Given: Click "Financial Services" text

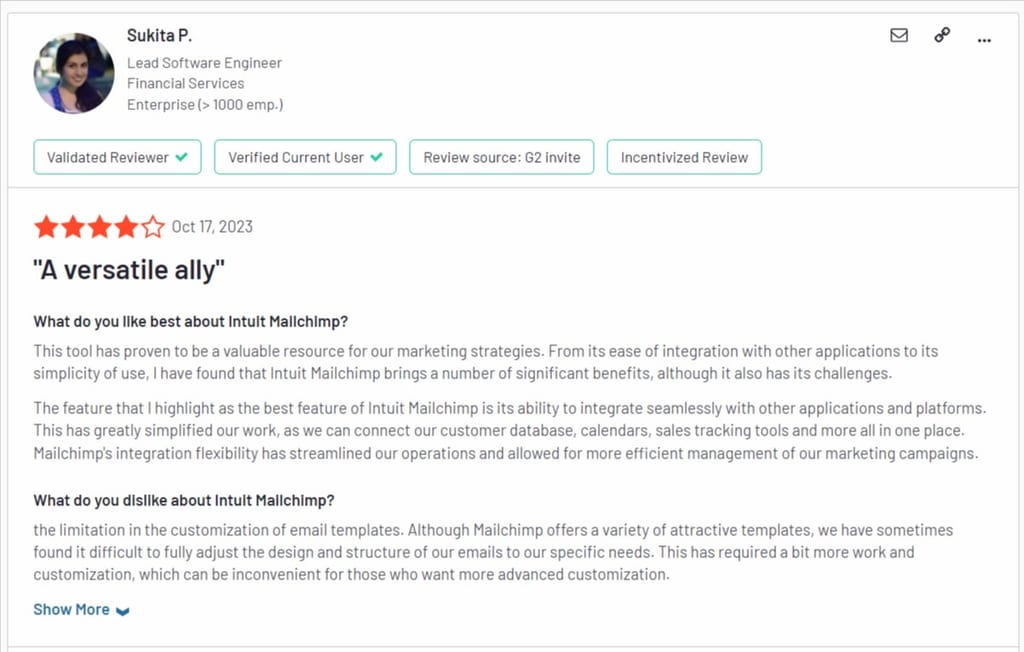Looking at the screenshot, I should click(x=185, y=84).
